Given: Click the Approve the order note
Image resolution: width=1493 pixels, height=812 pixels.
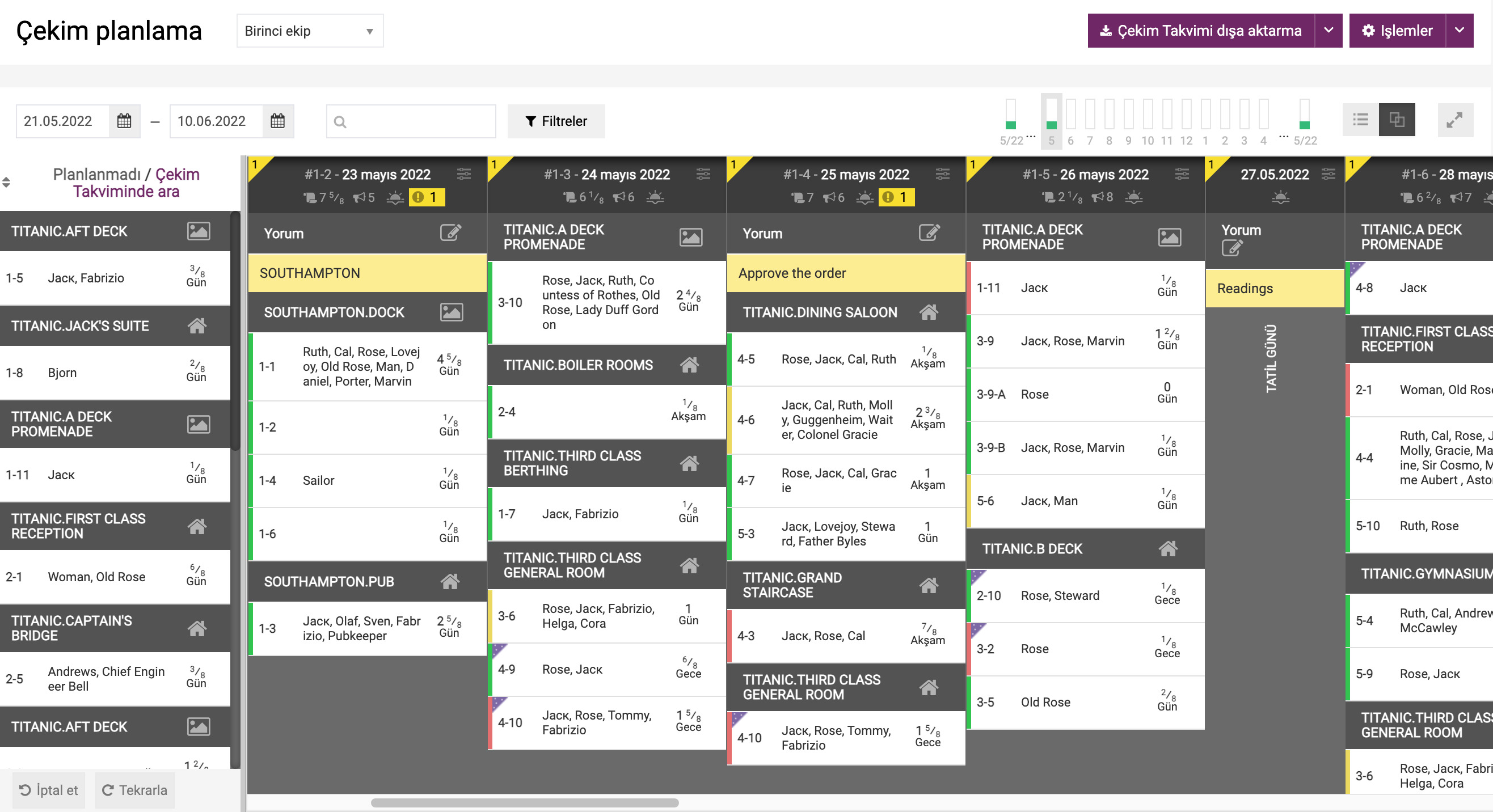Looking at the screenshot, I should point(846,273).
